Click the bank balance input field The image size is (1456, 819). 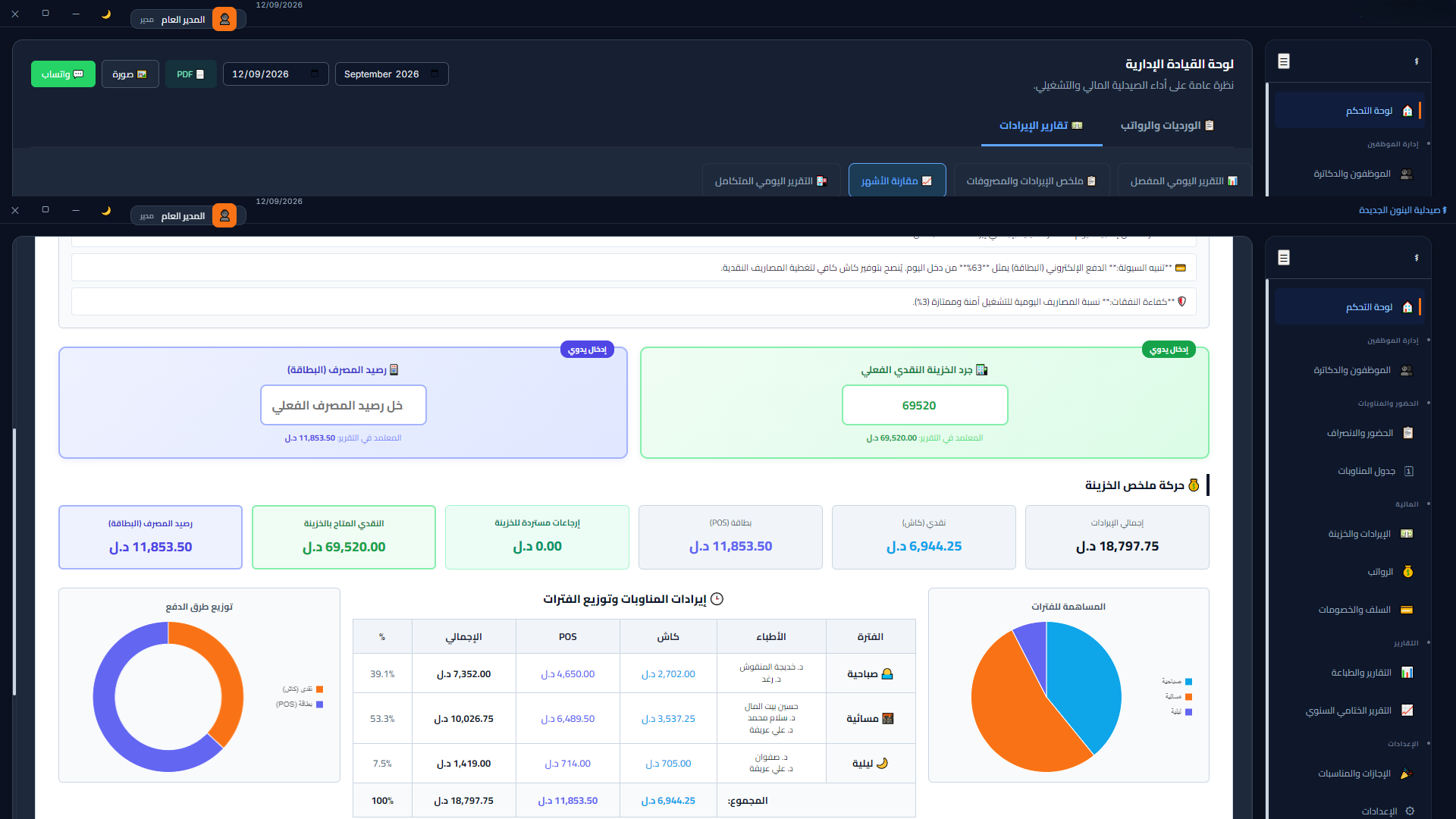(343, 405)
